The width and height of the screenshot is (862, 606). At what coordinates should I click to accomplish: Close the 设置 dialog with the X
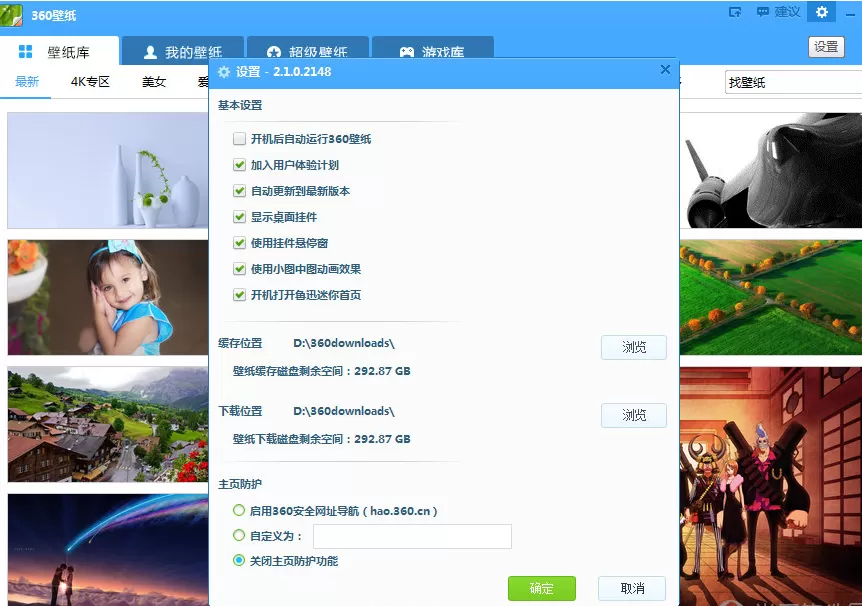click(665, 70)
